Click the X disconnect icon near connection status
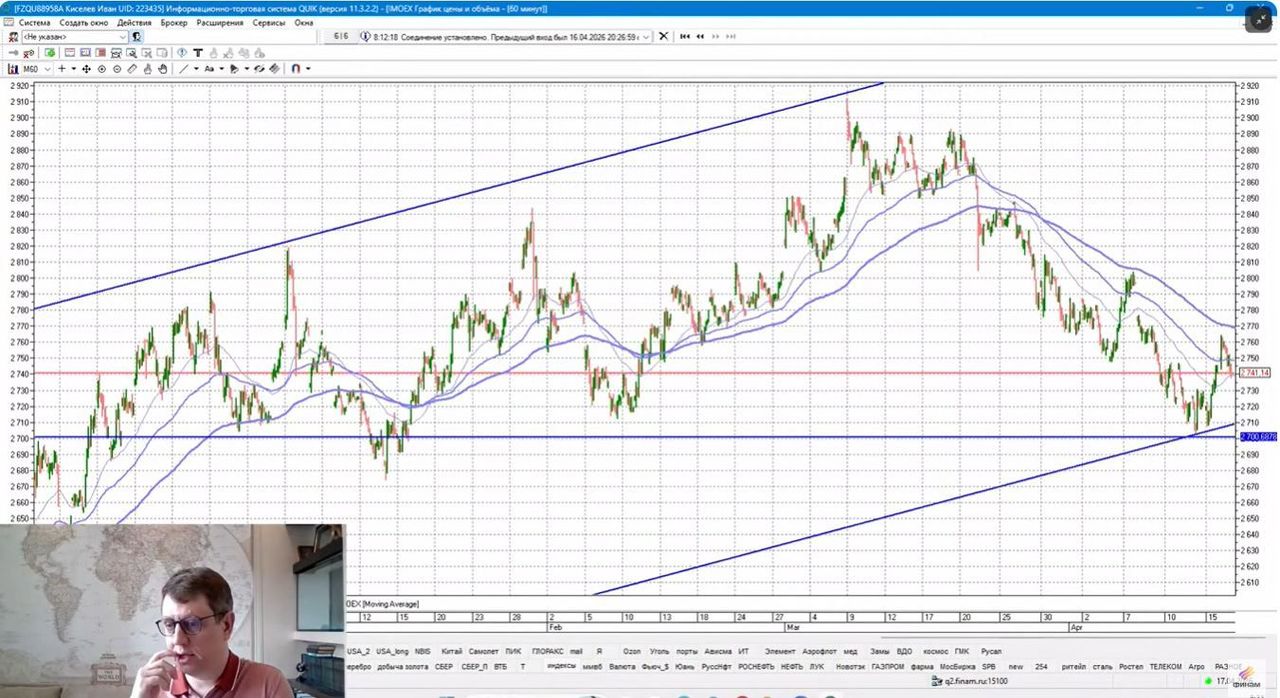This screenshot has height=698, width=1280. 664,36
